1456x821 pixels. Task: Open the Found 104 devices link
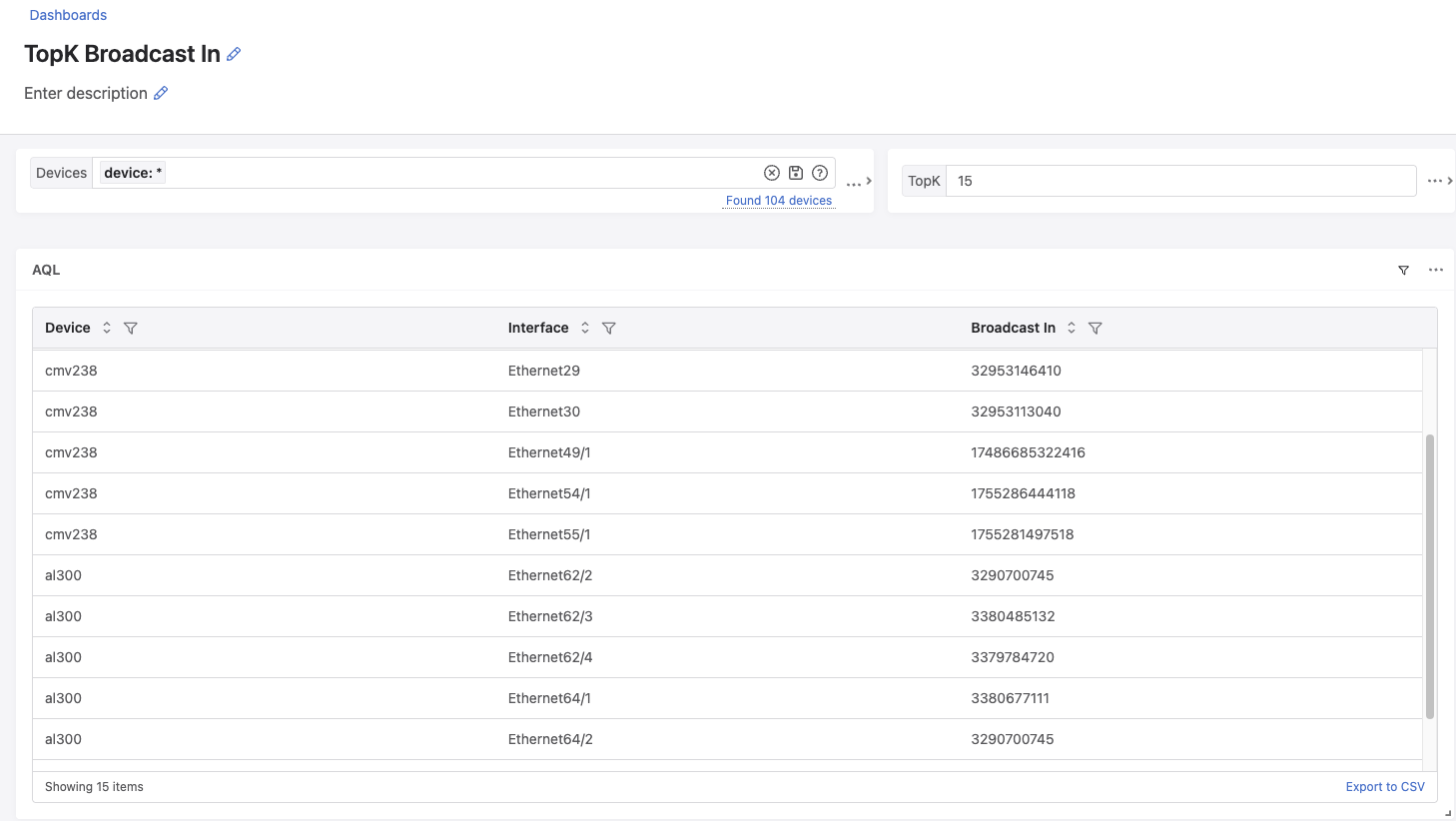tap(778, 201)
